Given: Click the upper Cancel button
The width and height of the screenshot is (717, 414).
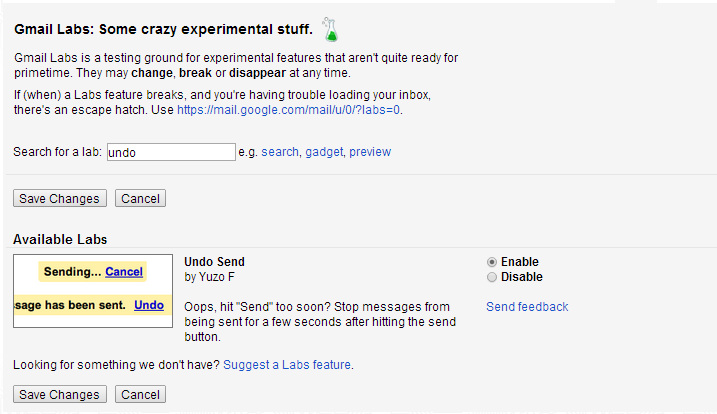Looking at the screenshot, I should (x=140, y=199).
